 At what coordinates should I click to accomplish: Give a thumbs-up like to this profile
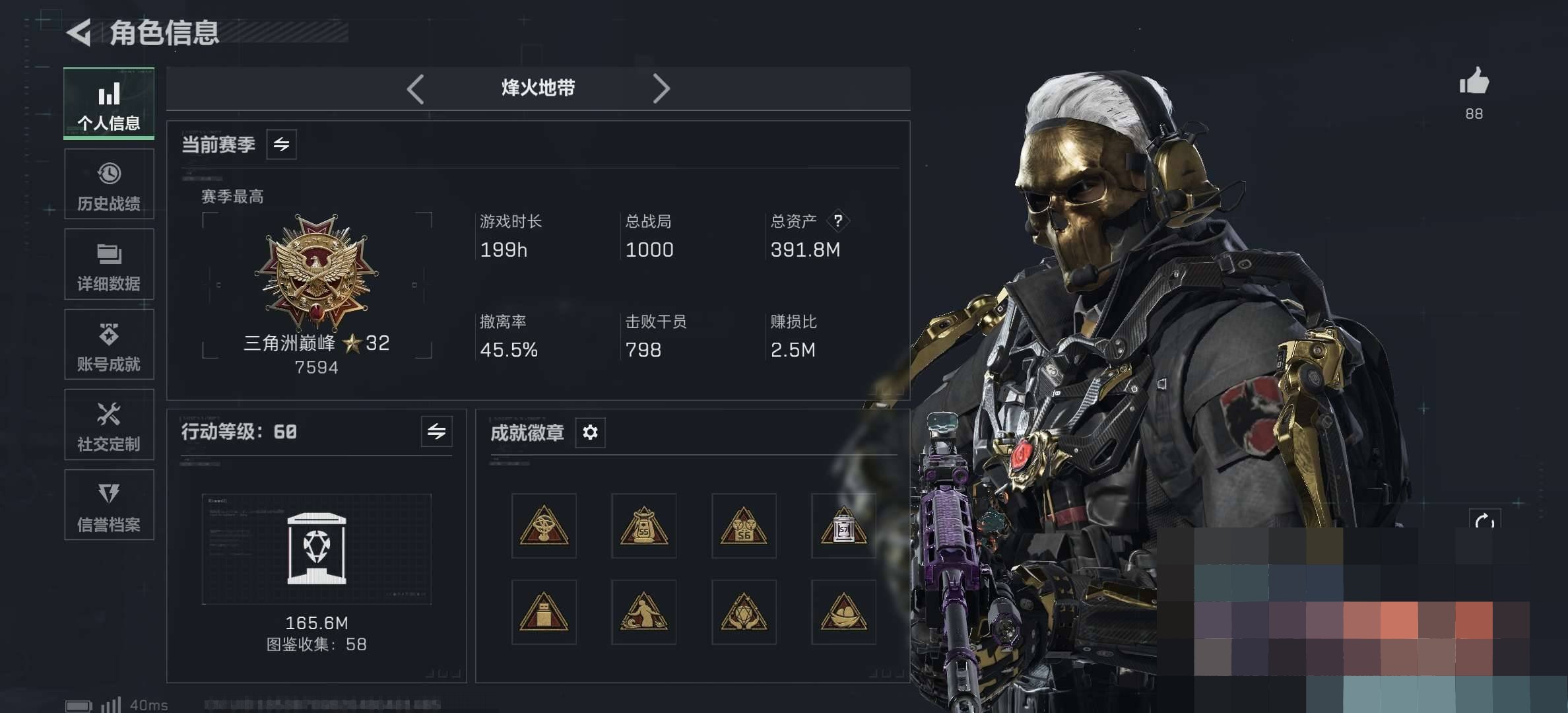point(1474,82)
